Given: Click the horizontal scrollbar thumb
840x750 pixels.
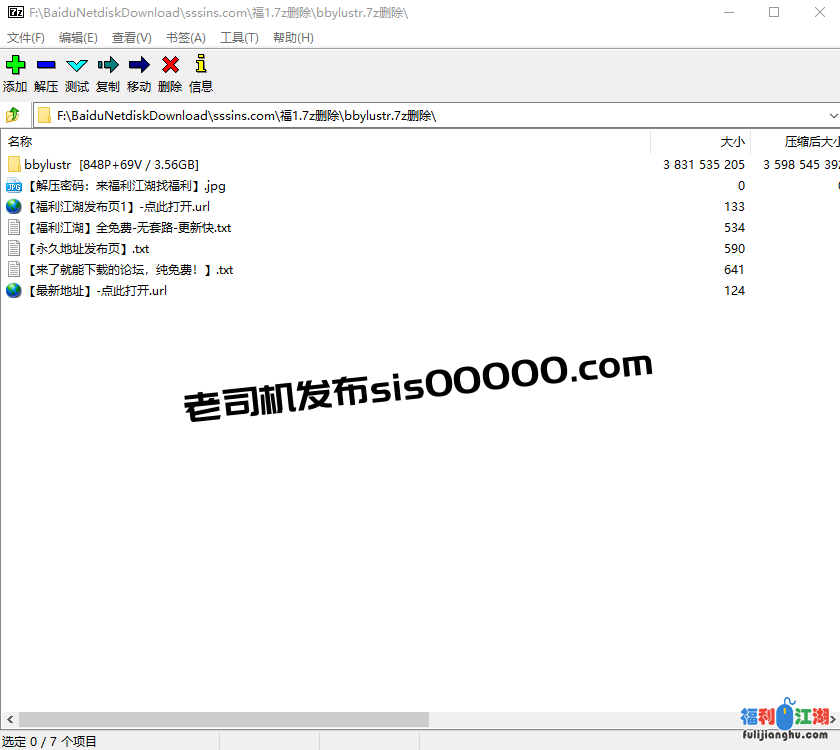Looking at the screenshot, I should 224,719.
